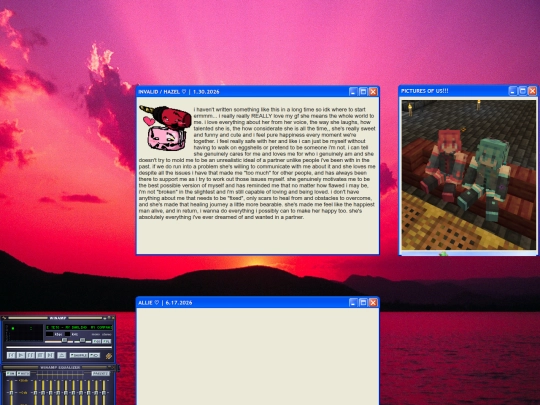Close the PICTURES OF US!!! window

(x=532, y=91)
